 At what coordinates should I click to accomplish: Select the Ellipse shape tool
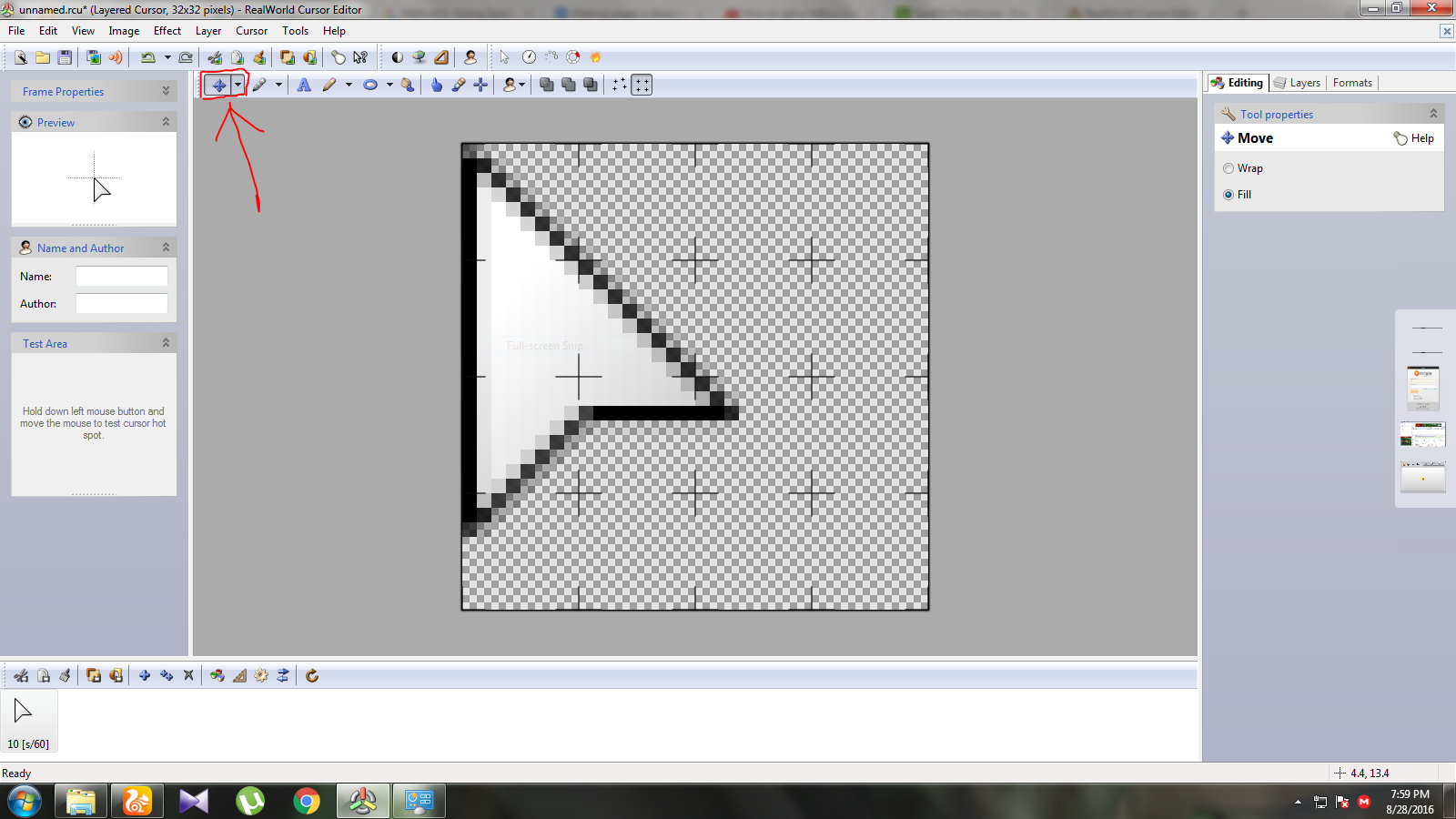[370, 84]
